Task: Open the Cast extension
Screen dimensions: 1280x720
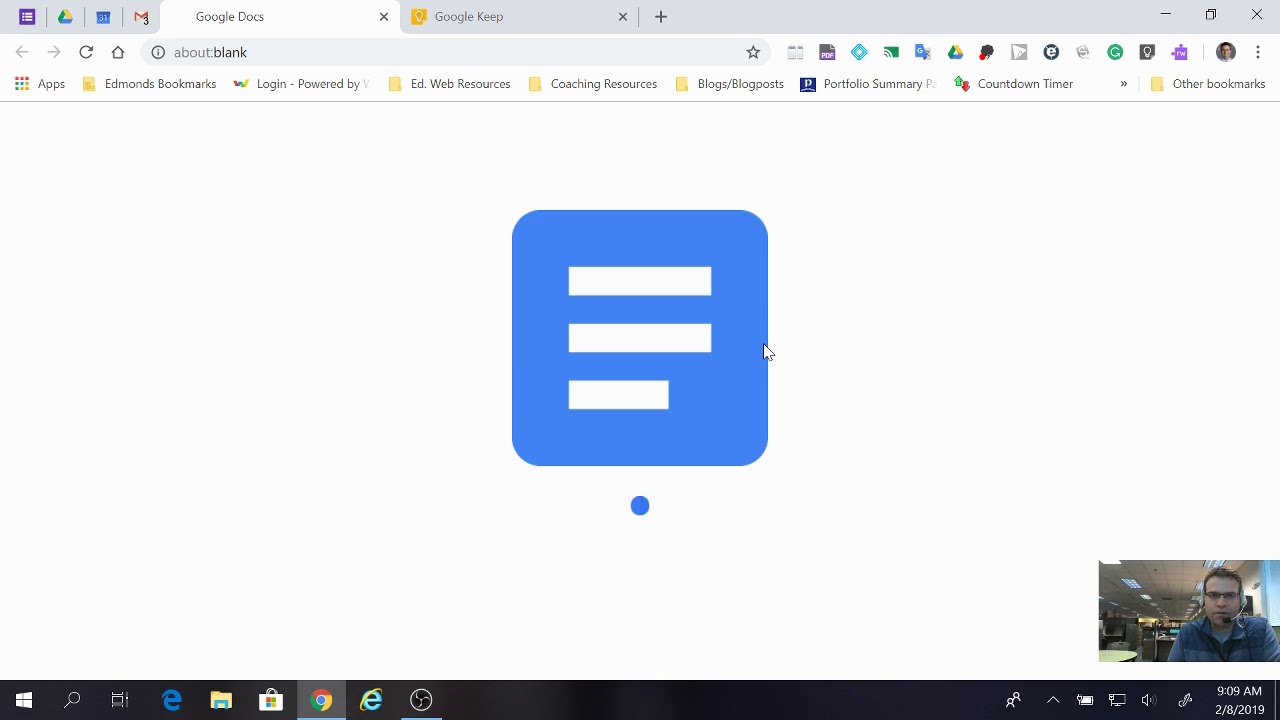Action: coord(891,52)
